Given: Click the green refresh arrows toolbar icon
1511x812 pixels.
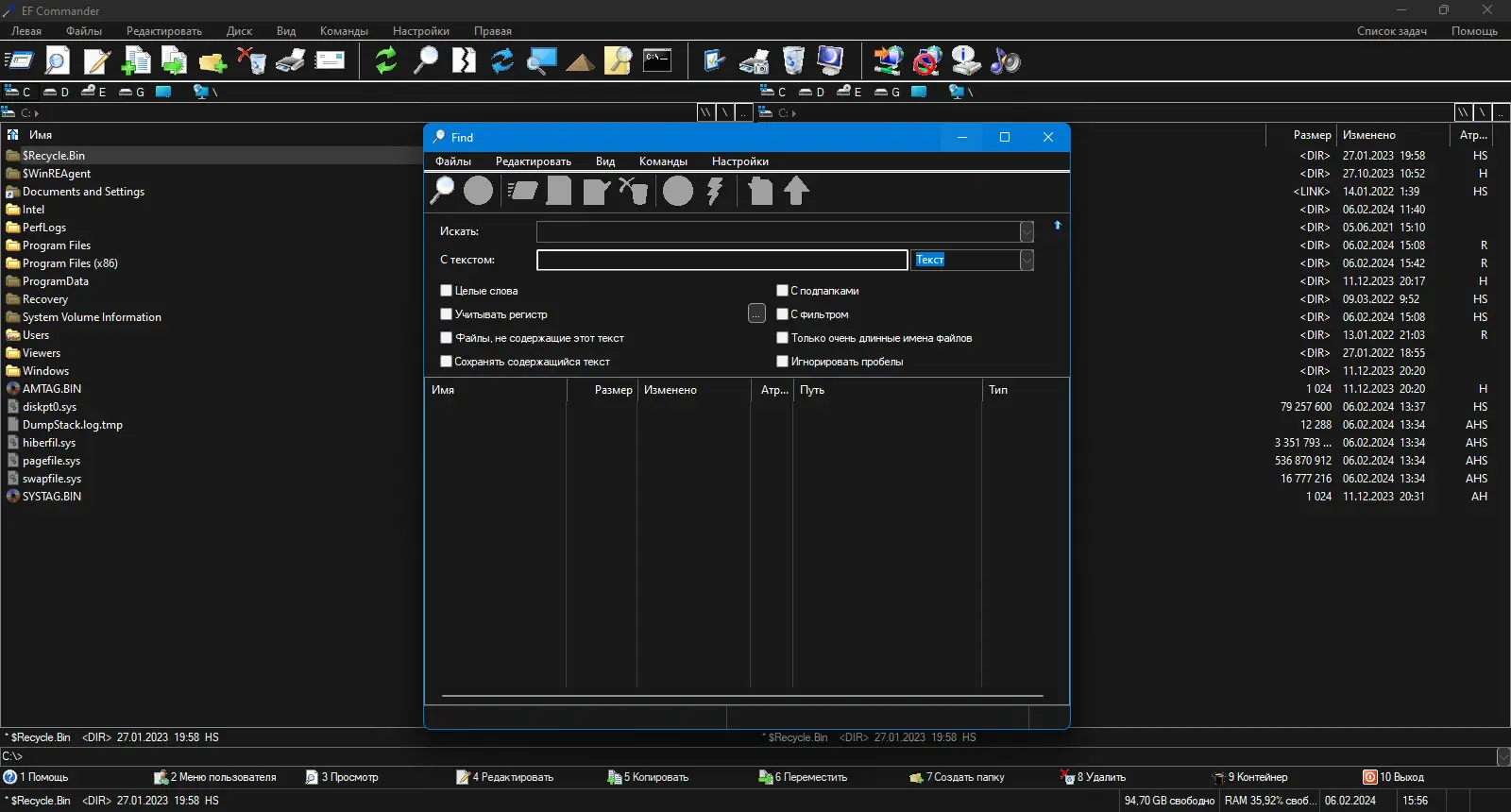Looking at the screenshot, I should 385,61.
